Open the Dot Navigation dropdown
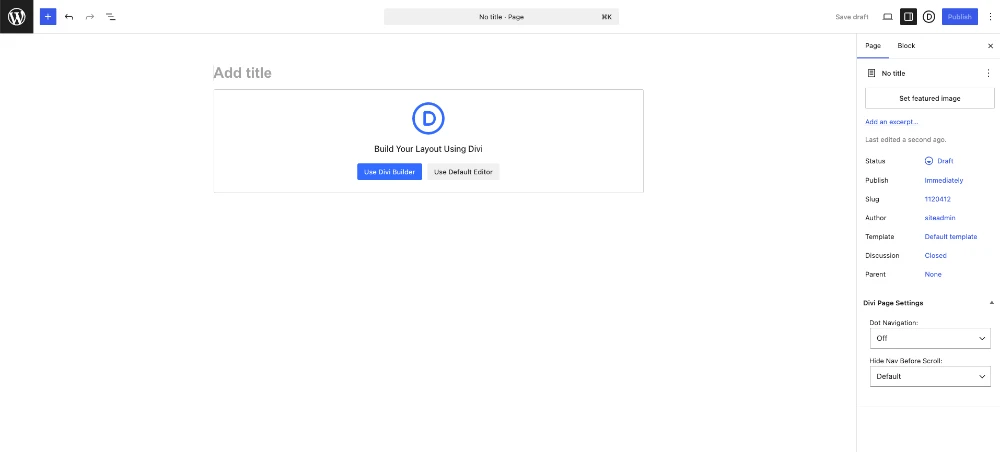 pyautogui.click(x=930, y=339)
